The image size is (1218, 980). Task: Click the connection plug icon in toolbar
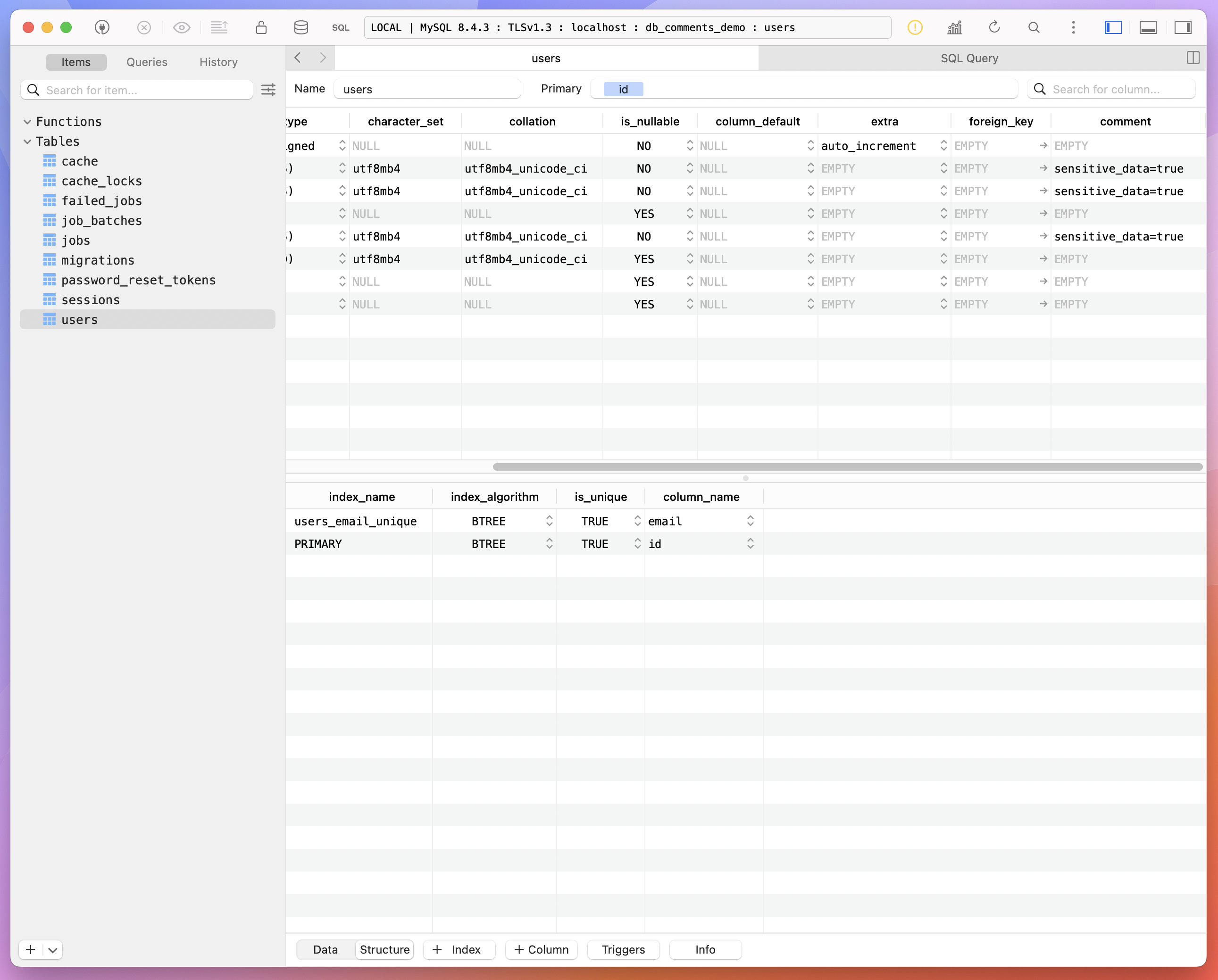click(x=102, y=27)
